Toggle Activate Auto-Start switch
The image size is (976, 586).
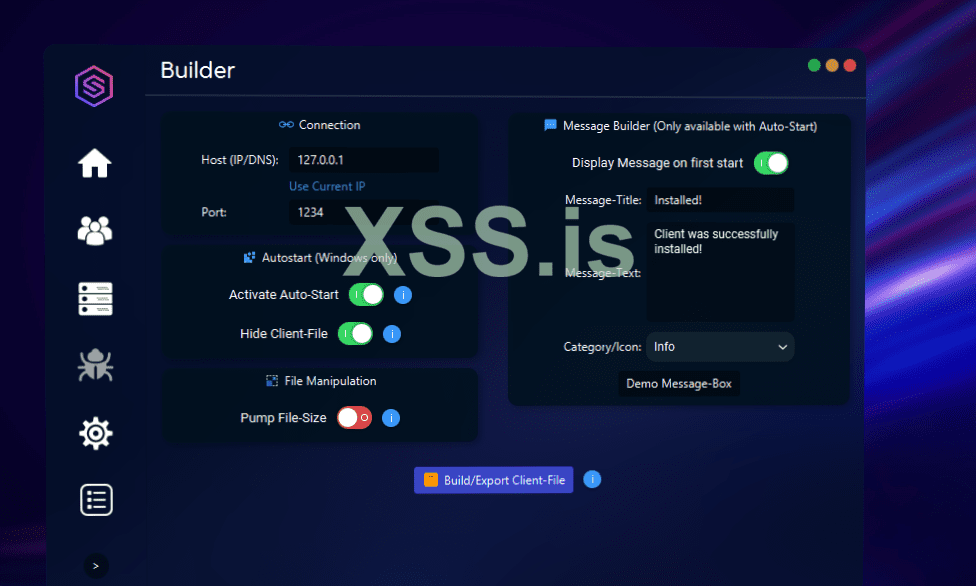pyautogui.click(x=366, y=295)
